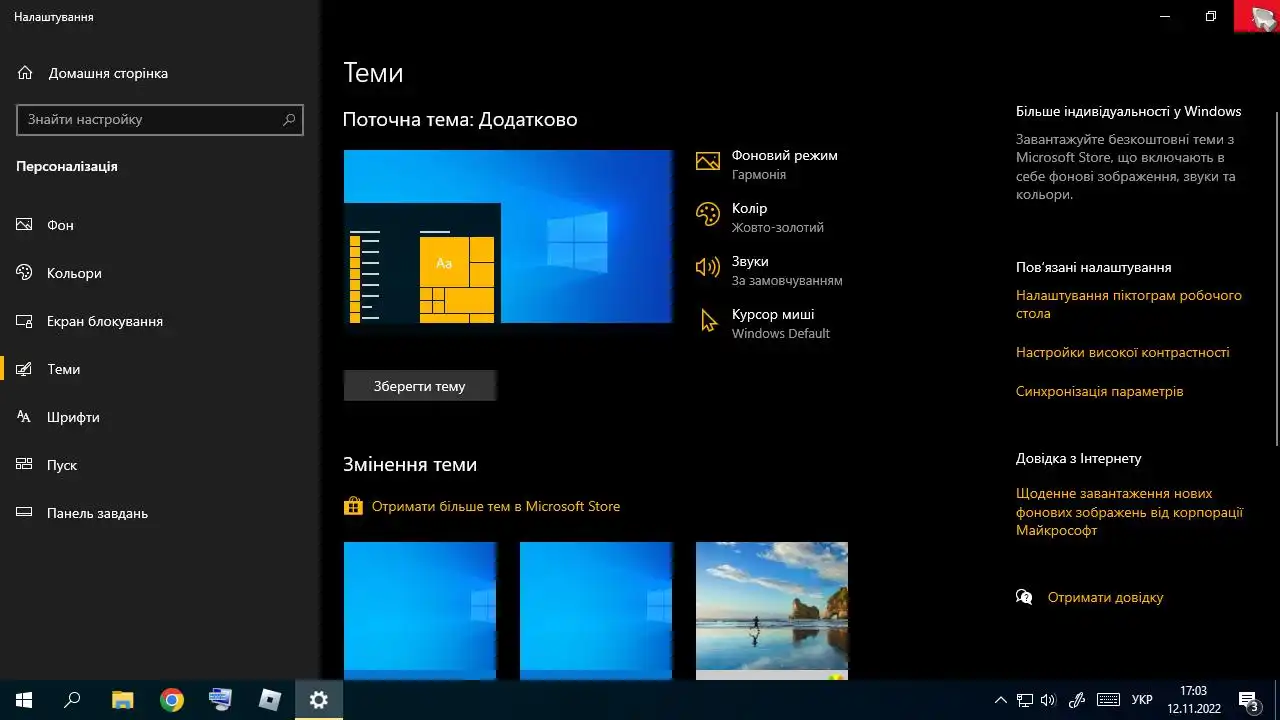Select the Кольори palette icon in sidebar
1280x720 pixels.
click(25, 273)
